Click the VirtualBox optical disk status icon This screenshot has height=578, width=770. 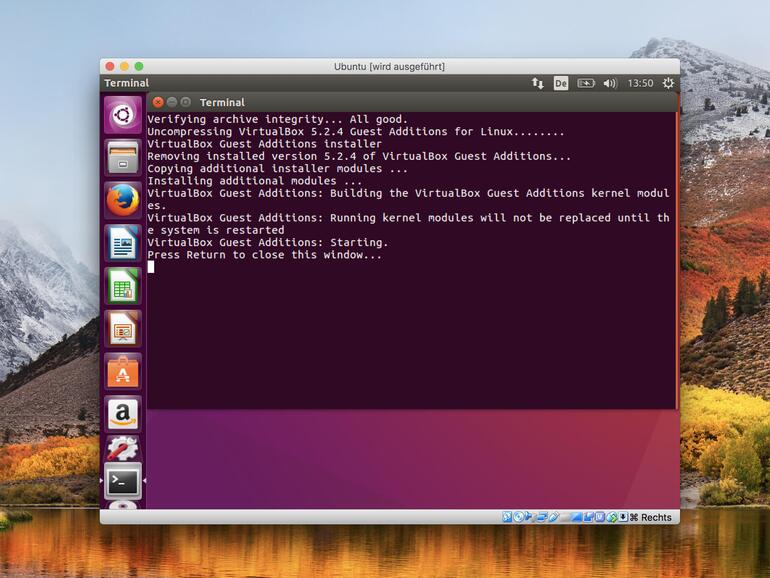pyautogui.click(x=519, y=517)
